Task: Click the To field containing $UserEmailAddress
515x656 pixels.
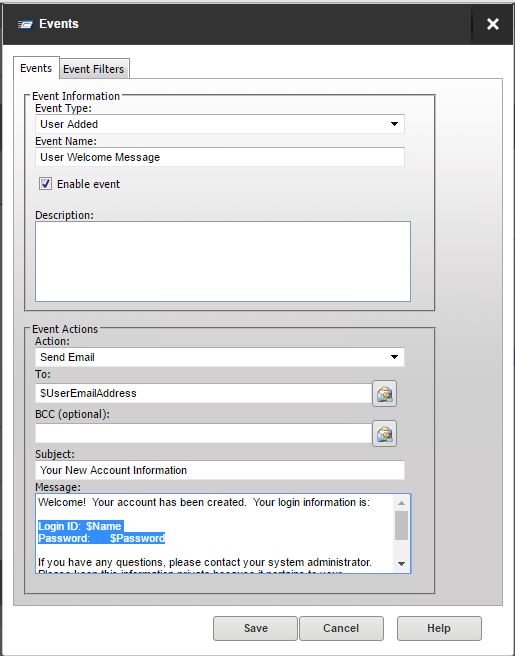Action: [203, 393]
